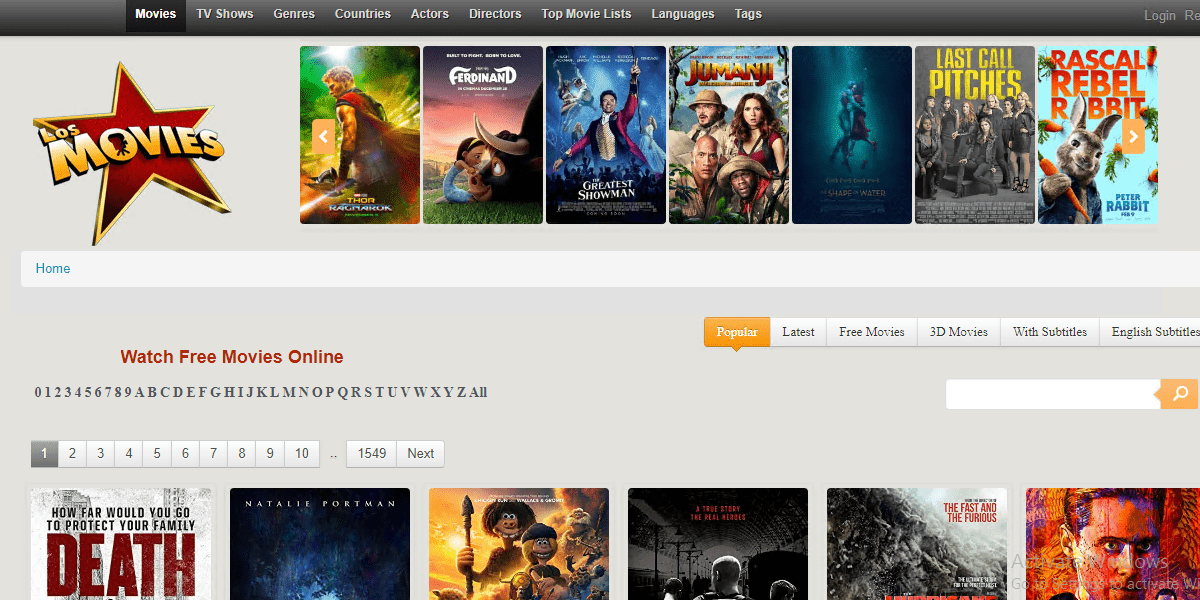The width and height of the screenshot is (1200, 600).
Task: Select the Popular tab
Action: coord(737,332)
